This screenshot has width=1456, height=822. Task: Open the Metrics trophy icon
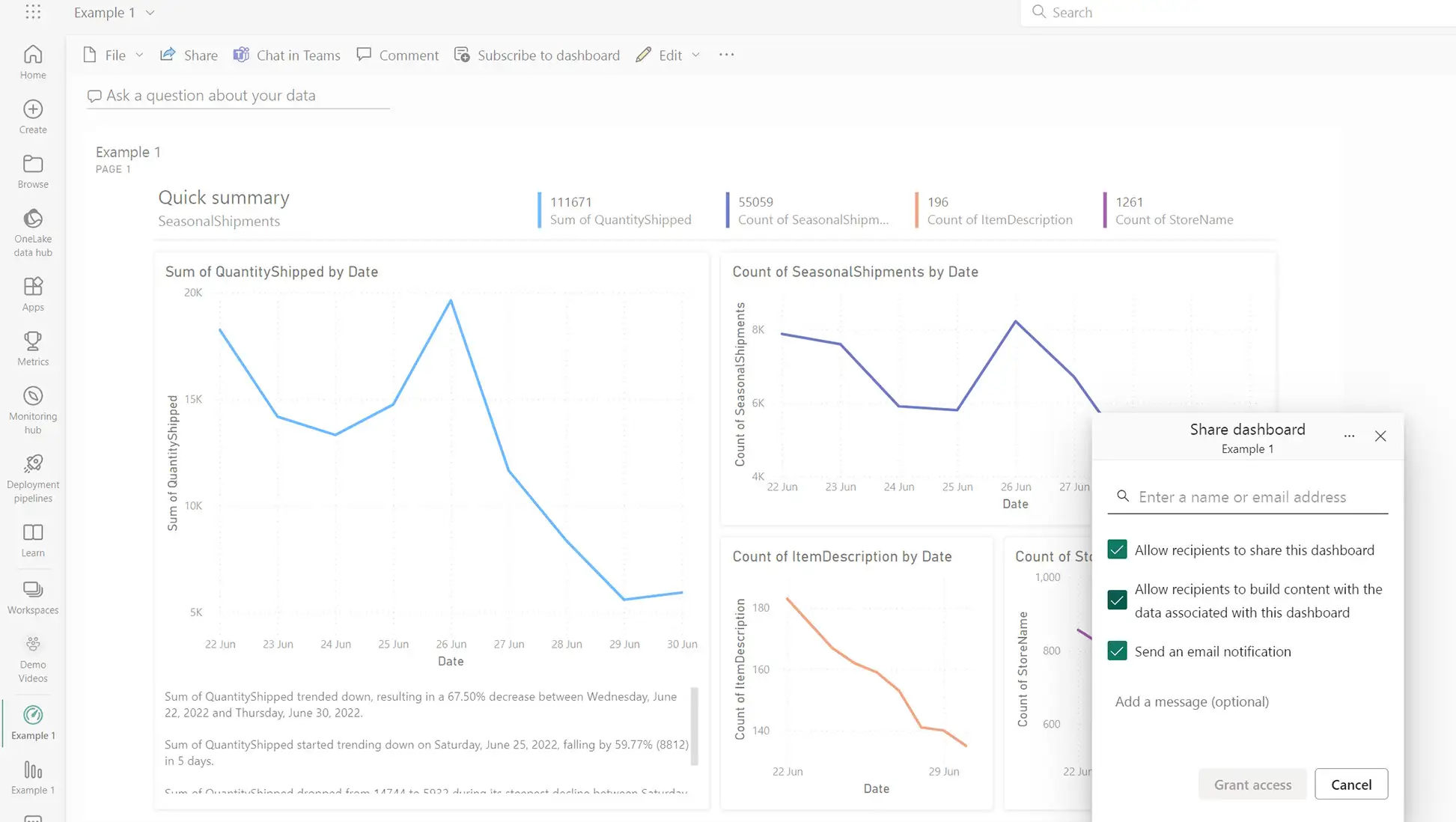click(x=33, y=342)
